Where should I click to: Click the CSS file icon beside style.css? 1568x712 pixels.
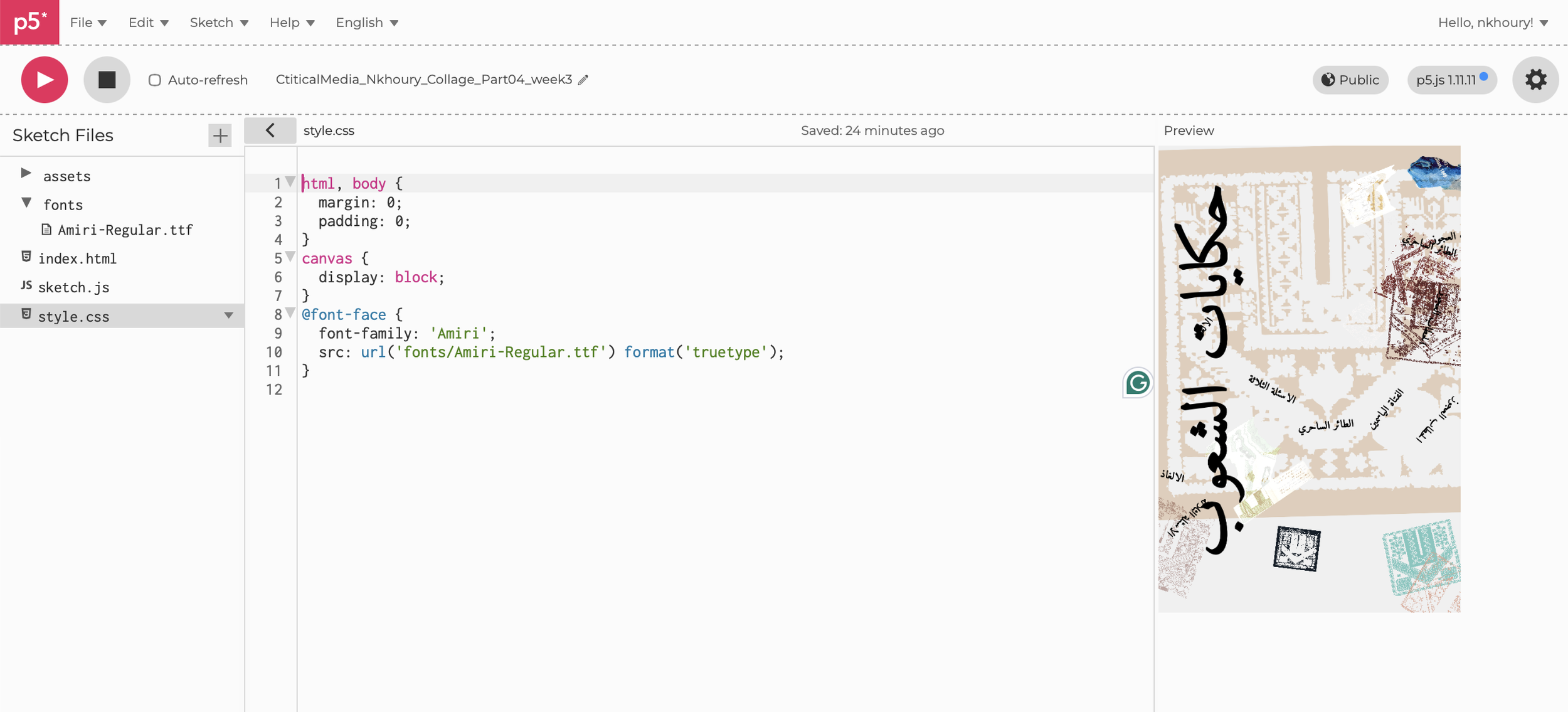click(x=26, y=314)
